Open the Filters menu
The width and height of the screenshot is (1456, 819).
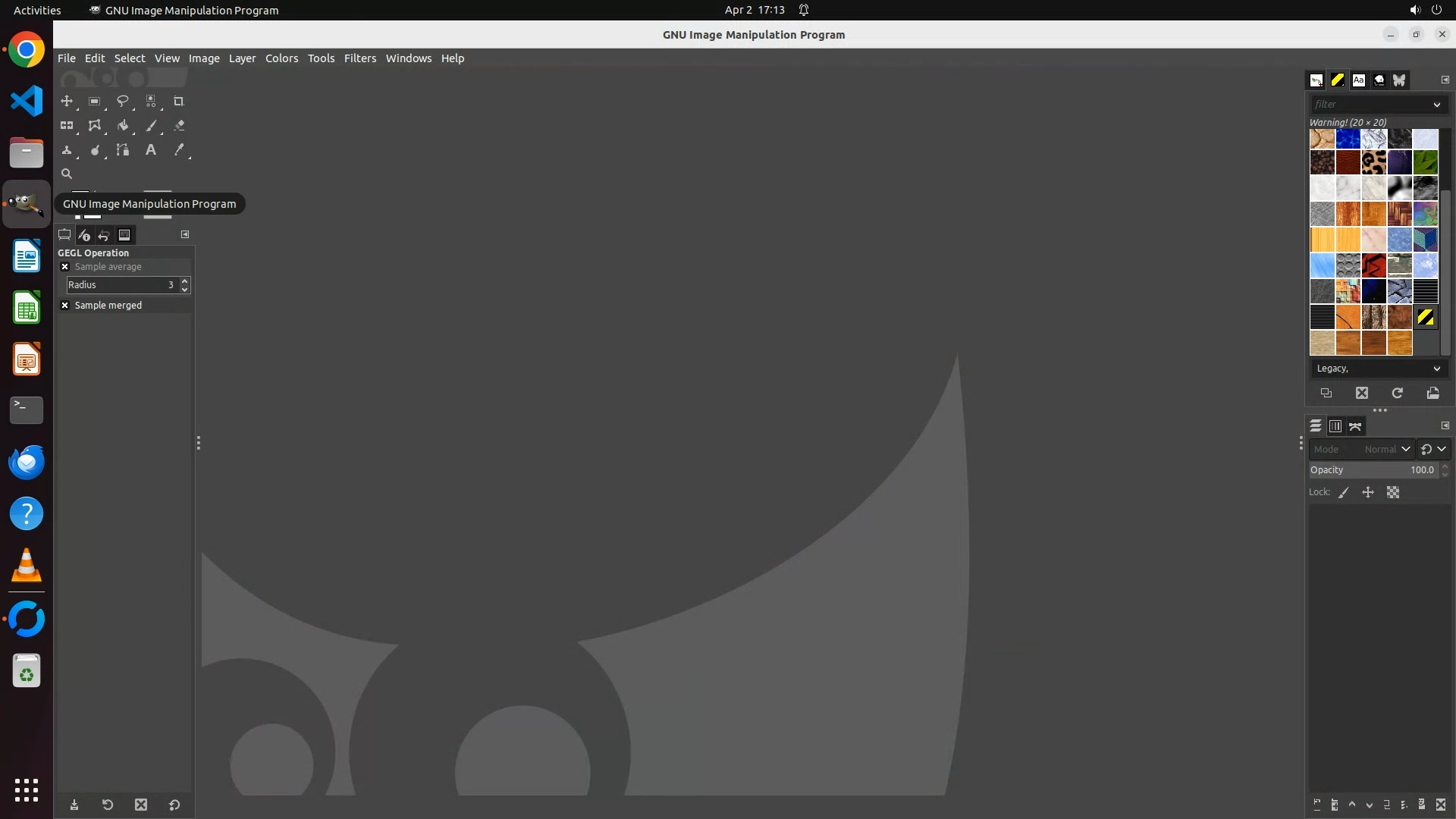(359, 58)
